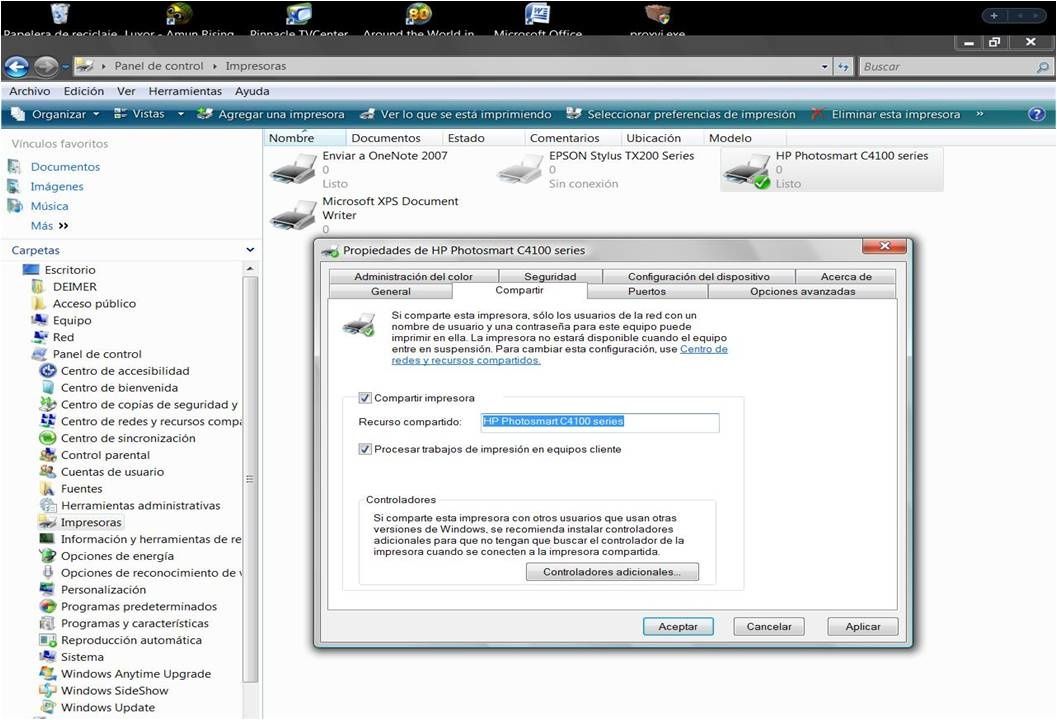The height and width of the screenshot is (720, 1057).
Task: Click the Cancelar button
Action: 768,626
